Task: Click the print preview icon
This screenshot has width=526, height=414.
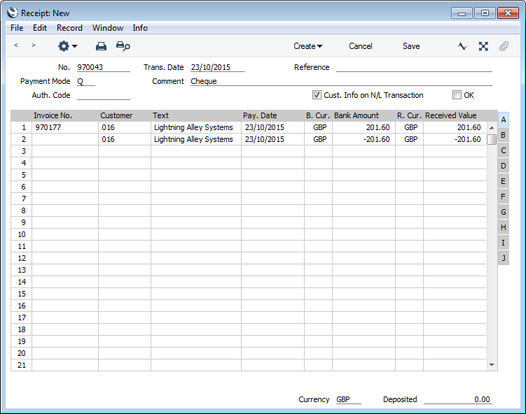Action: click(x=123, y=46)
